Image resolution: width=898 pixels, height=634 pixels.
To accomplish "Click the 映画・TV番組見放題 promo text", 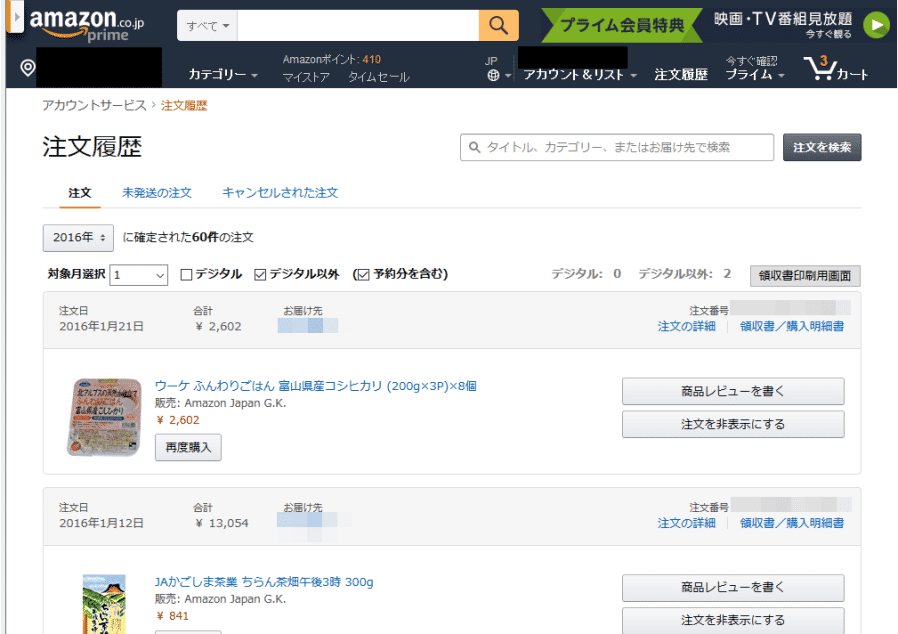I will 783,19.
